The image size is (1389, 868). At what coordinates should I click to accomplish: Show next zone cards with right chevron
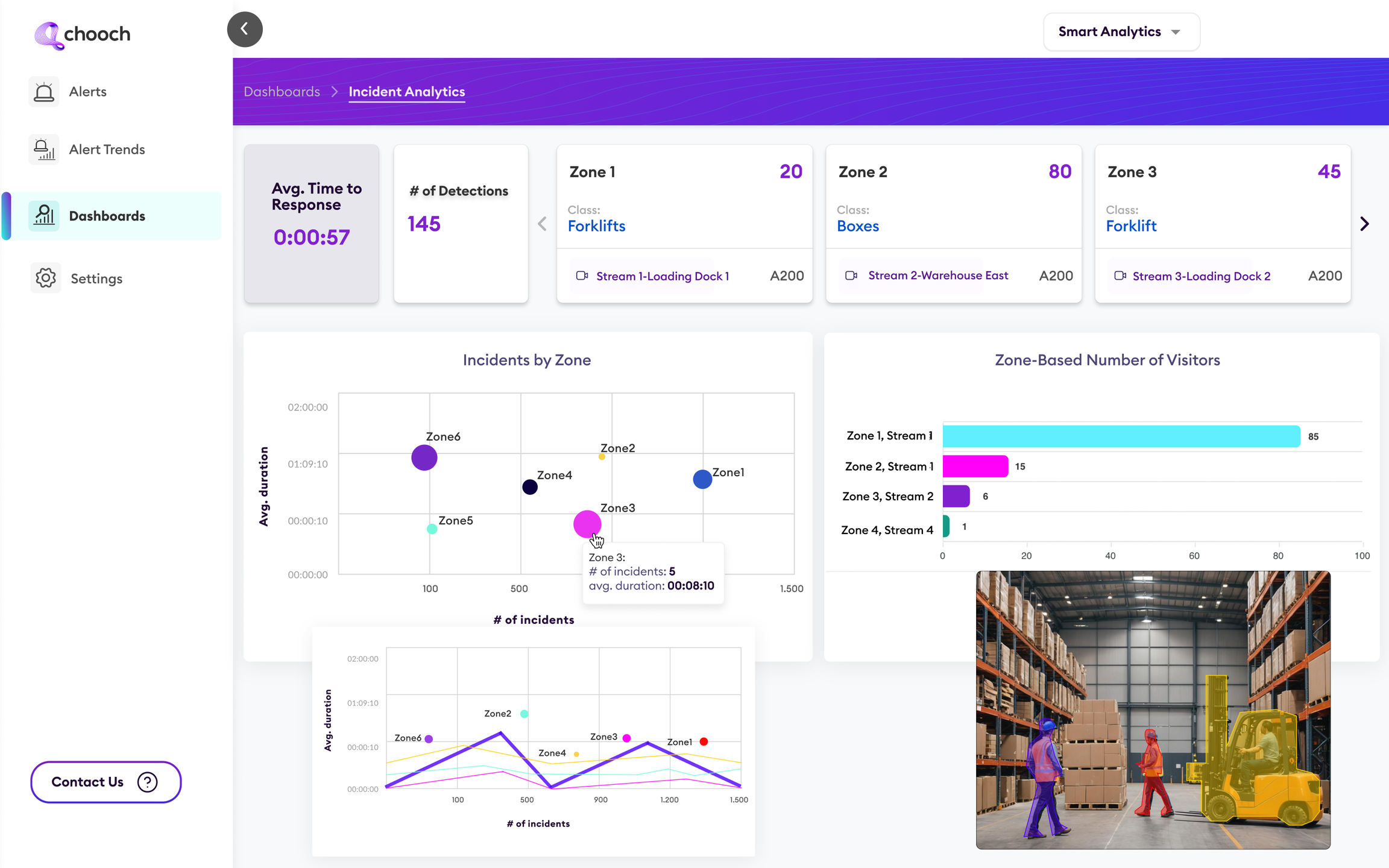coord(1365,224)
